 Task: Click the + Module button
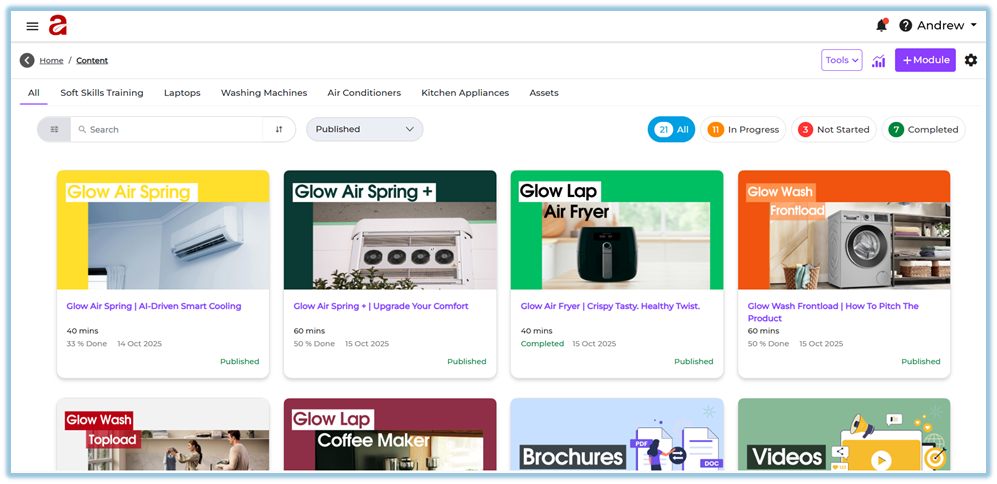coord(925,61)
